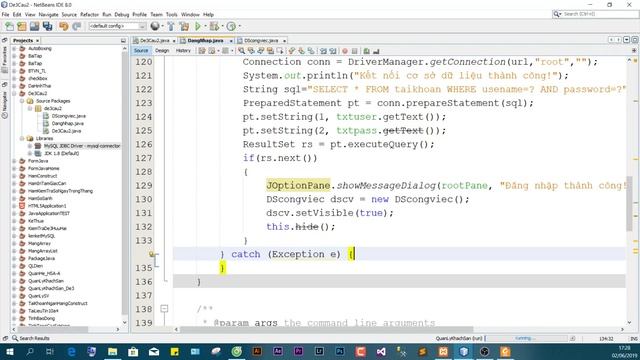Click the NetBeans cube icon in taskbar

(464, 351)
